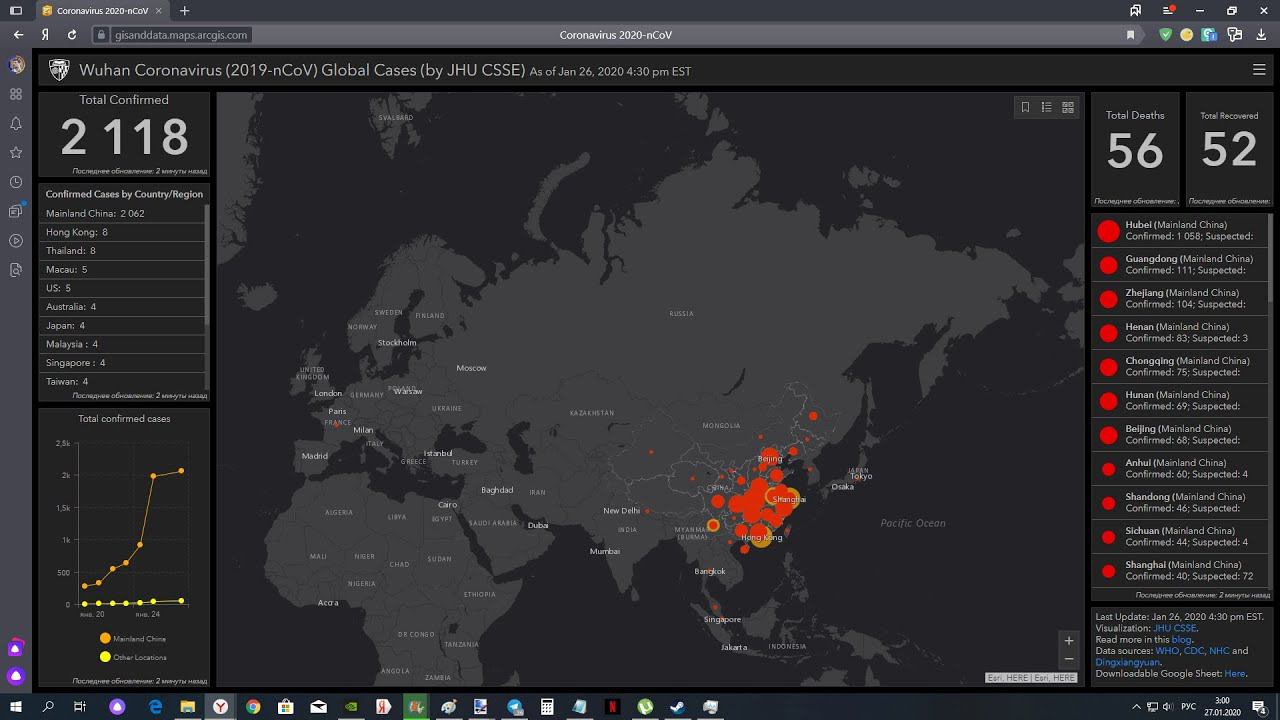Image resolution: width=1280 pixels, height=720 pixels.
Task: Select the Henan province entry
Action: 1179,333
